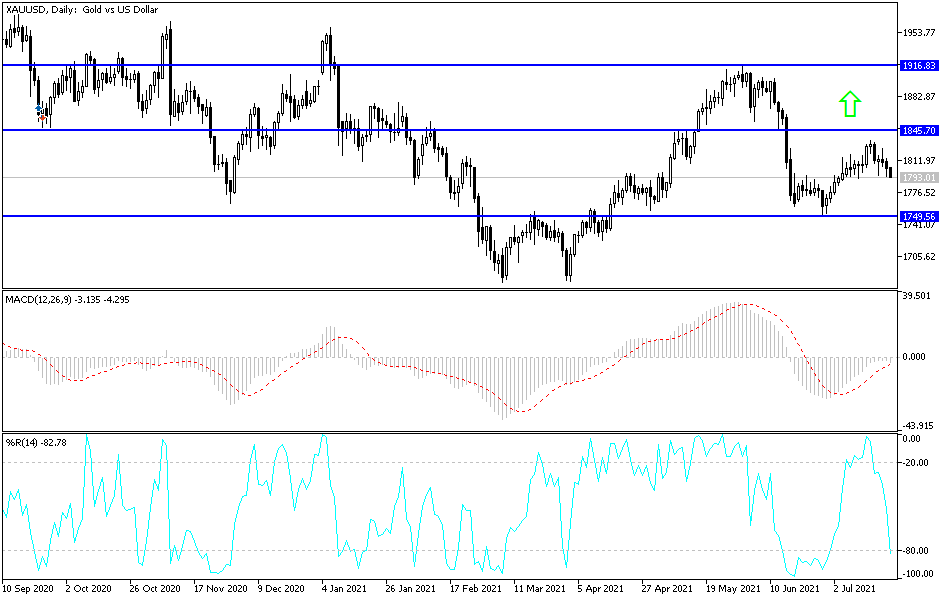
Task: Click the 19 May 2021 date label
Action: 732,589
